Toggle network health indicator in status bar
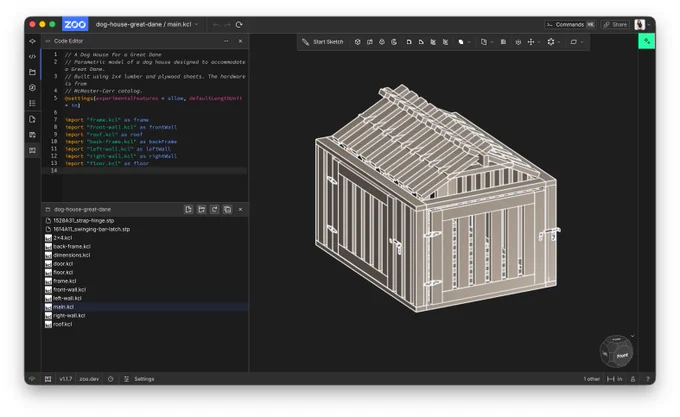The height and width of the screenshot is (417, 680). click(x=32, y=379)
